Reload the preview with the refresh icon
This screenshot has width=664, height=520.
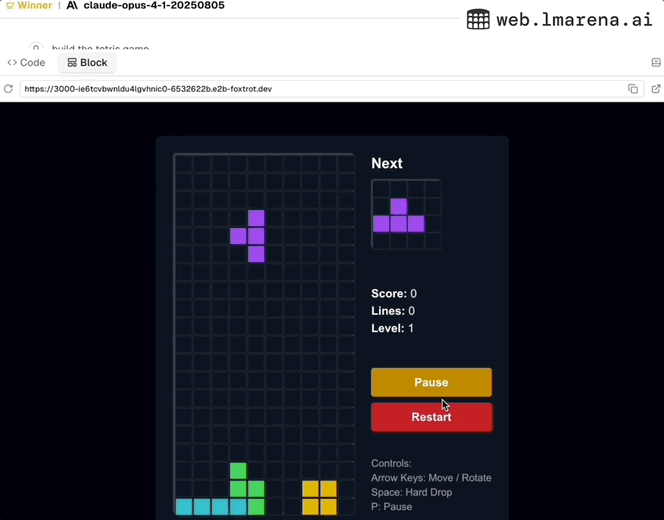point(8,89)
